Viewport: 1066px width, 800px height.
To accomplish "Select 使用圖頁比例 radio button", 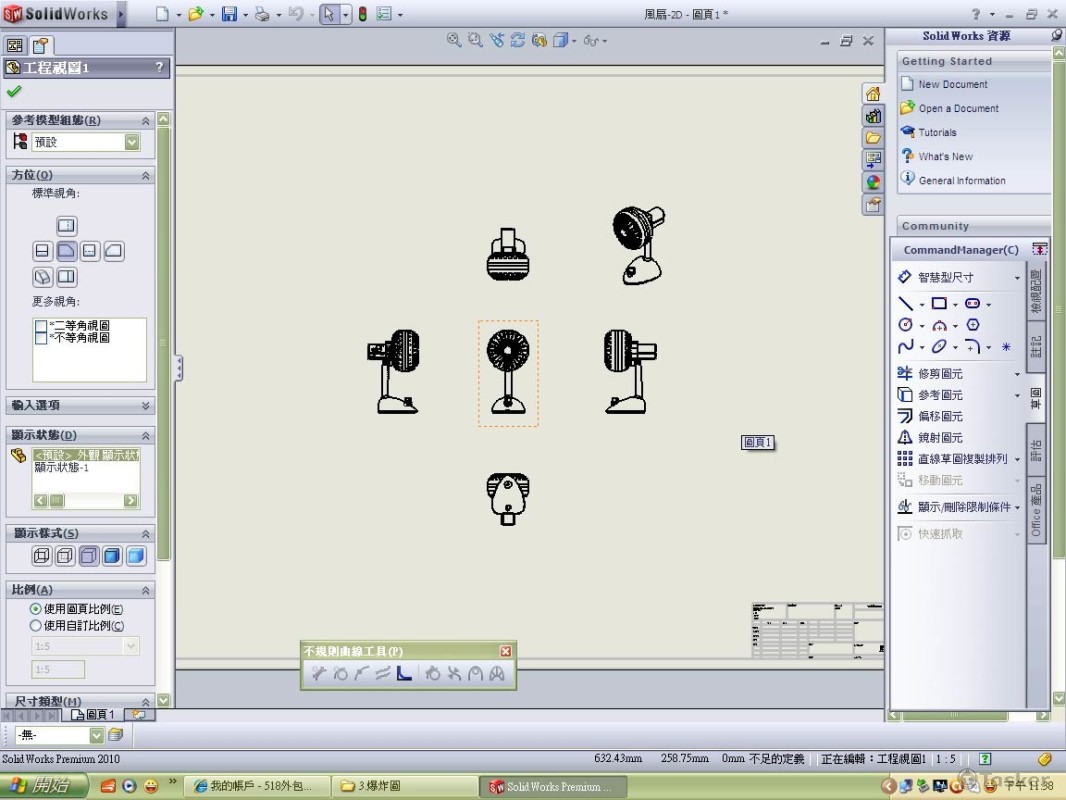I will click(x=36, y=609).
